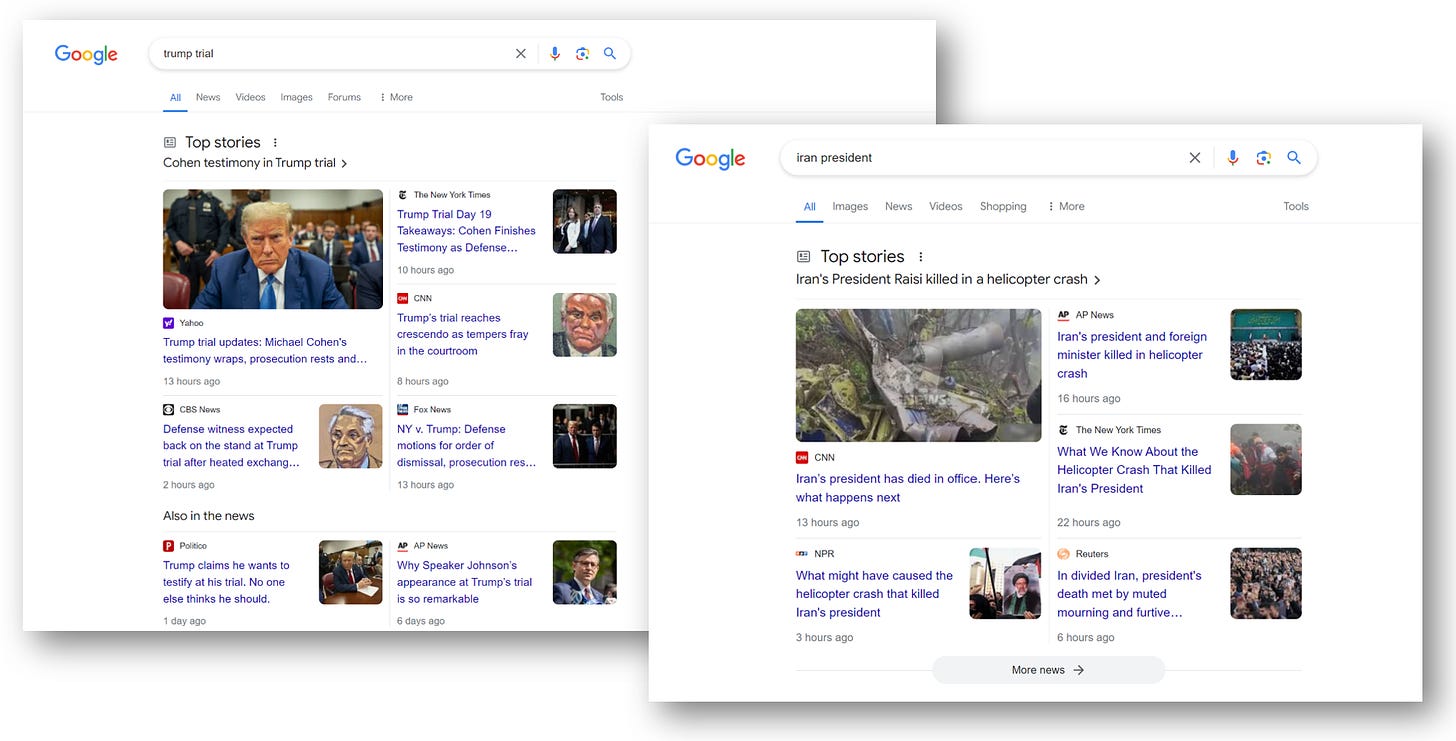Select News tab in trump trial window

(x=208, y=97)
